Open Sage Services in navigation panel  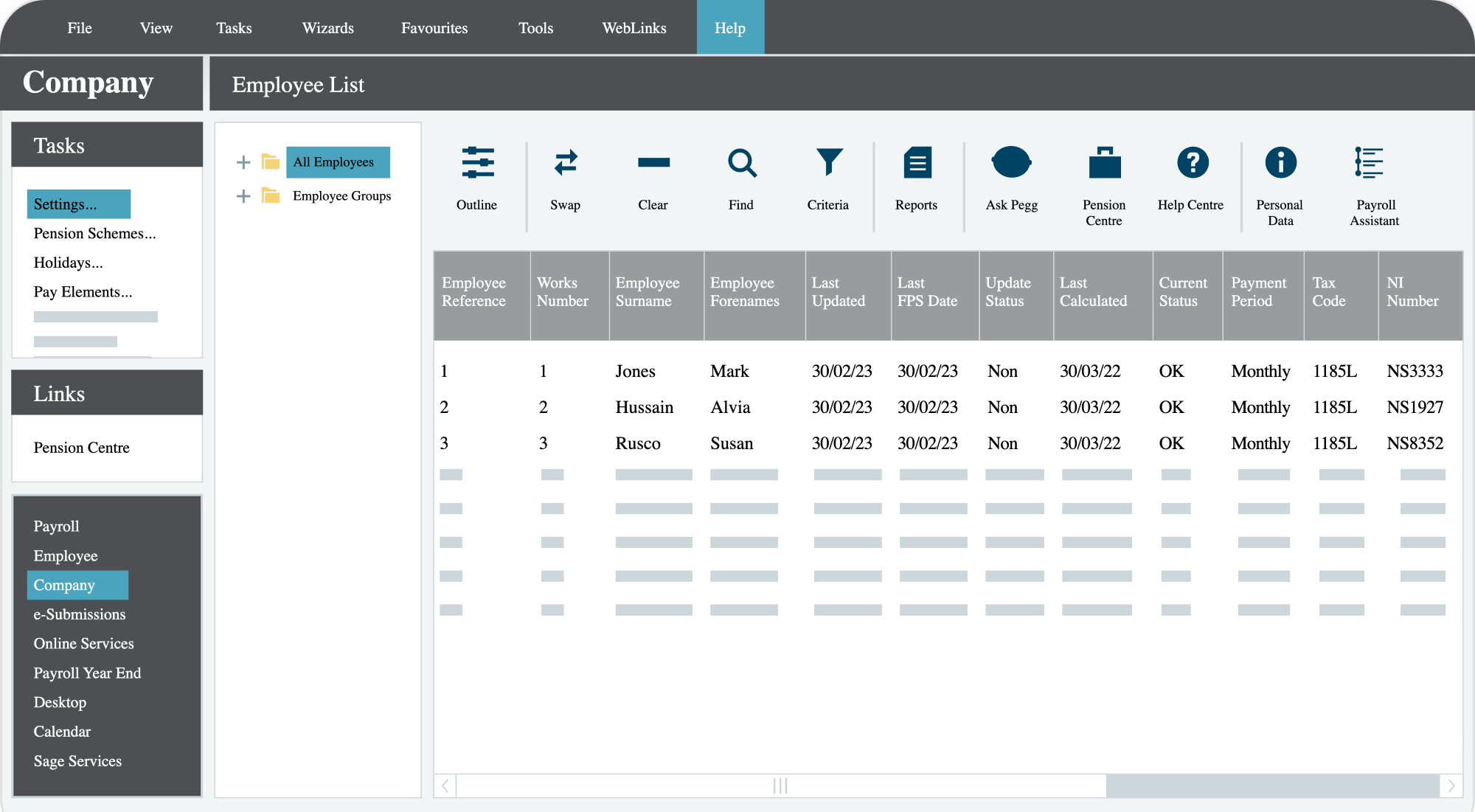(77, 760)
